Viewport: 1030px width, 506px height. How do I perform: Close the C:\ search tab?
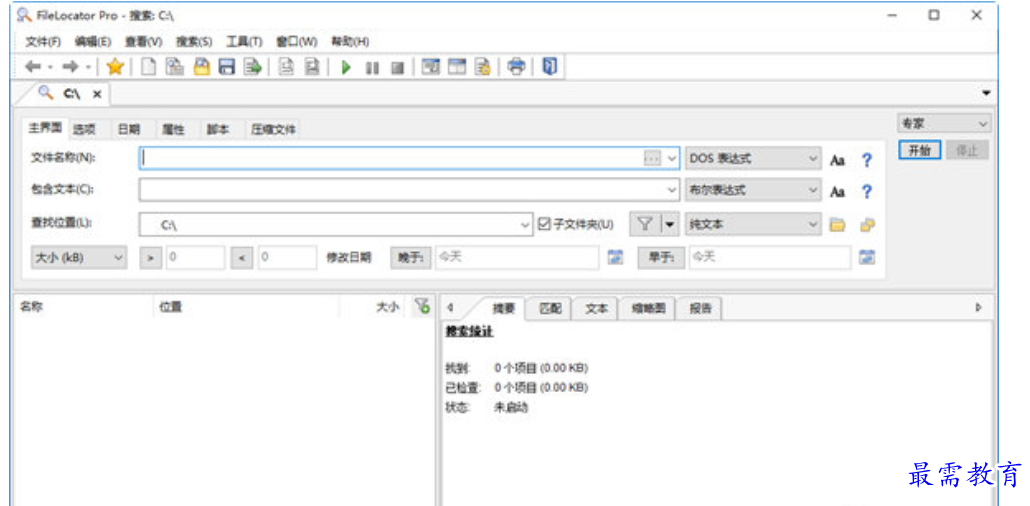[97, 94]
